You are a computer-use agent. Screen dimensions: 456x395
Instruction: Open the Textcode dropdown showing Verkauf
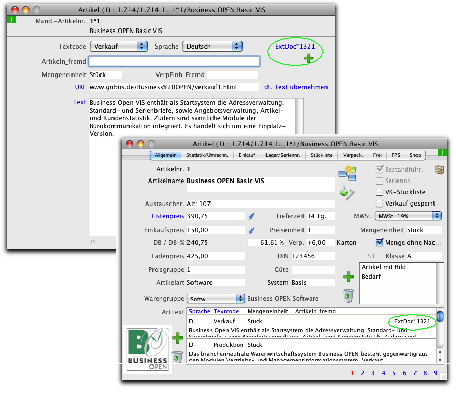point(119,46)
